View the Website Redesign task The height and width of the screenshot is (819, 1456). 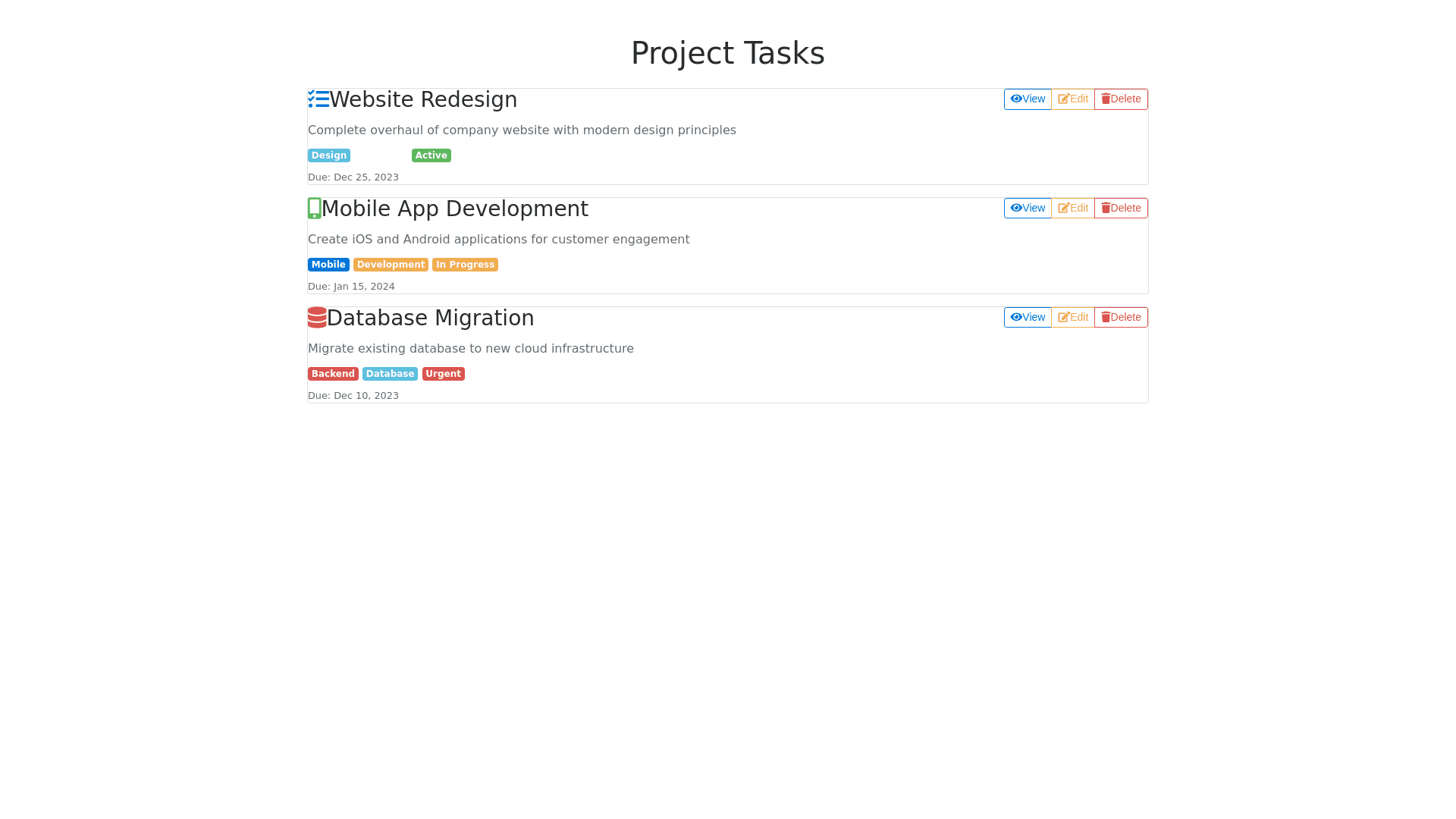point(1028,99)
